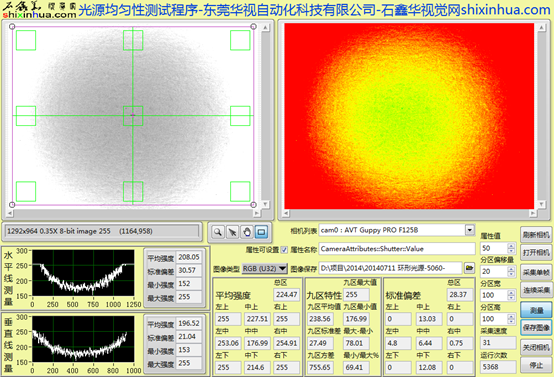The image size is (554, 377).
Task: Click the 图像保存 path input field
Action: (390, 268)
